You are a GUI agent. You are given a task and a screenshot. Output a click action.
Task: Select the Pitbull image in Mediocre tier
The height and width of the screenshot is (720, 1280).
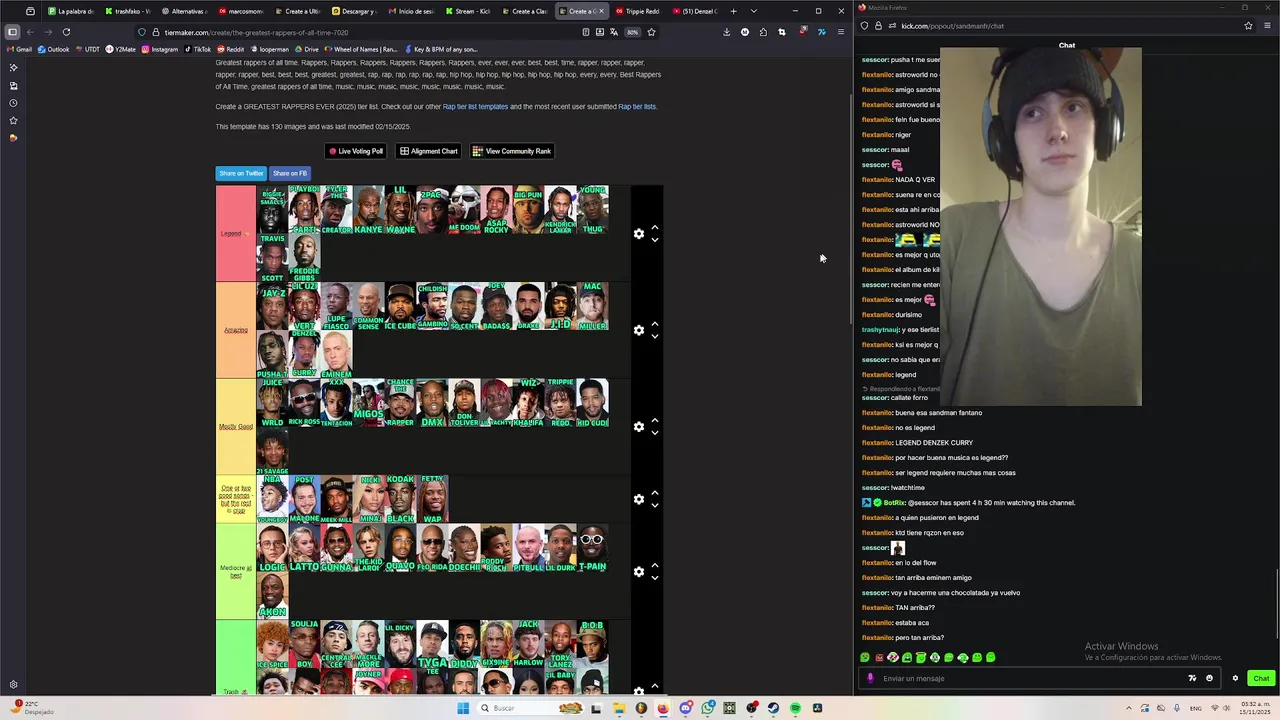(x=528, y=547)
